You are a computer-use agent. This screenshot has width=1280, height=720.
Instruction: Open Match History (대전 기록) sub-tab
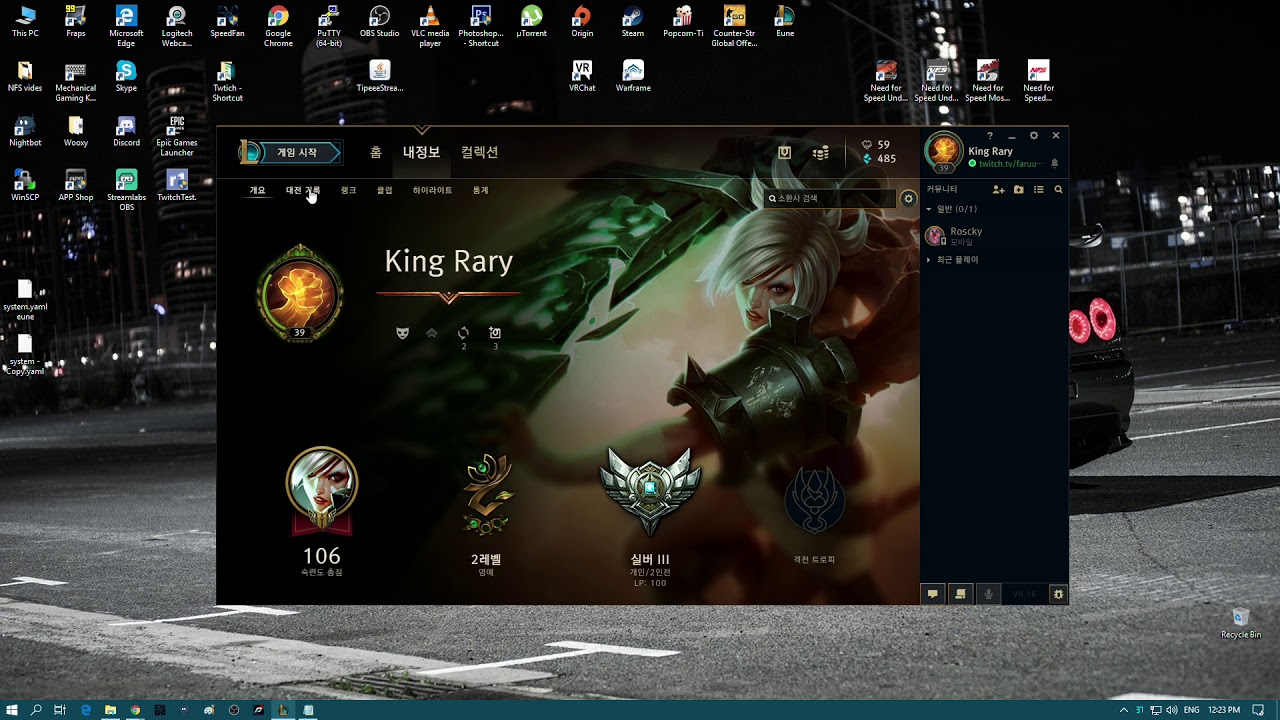click(x=303, y=190)
